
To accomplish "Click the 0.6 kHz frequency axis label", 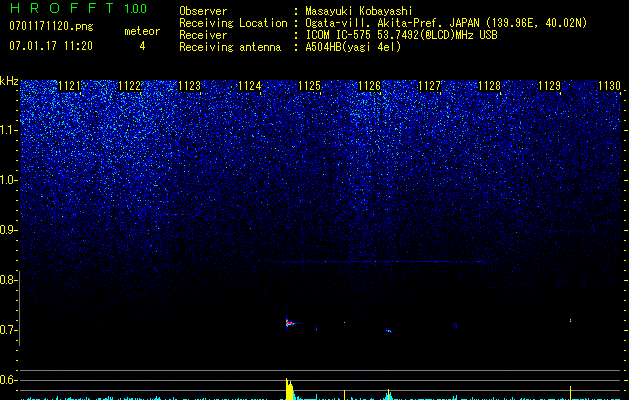I will click(x=8, y=380).
